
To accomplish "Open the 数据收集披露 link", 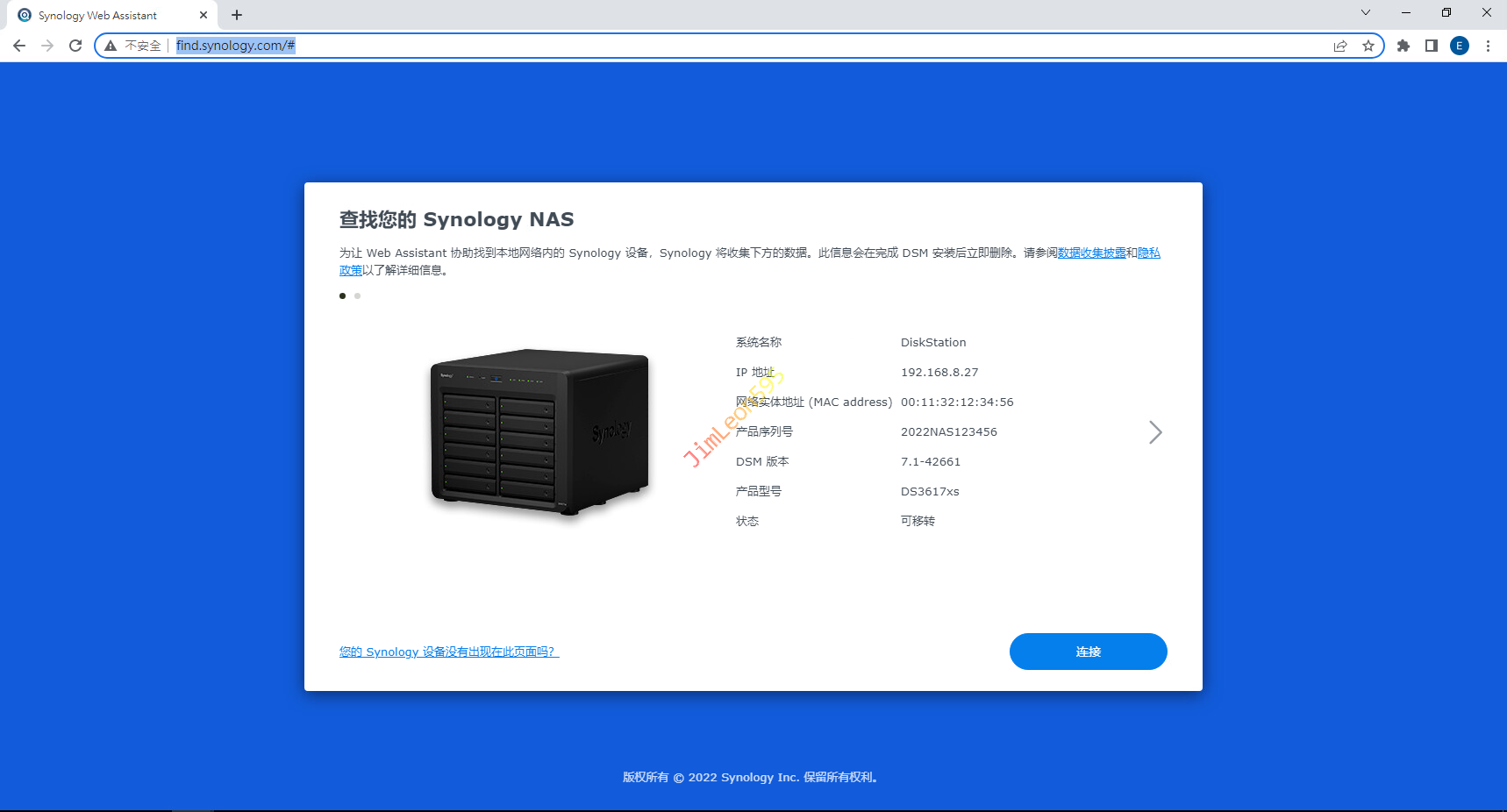I will coord(1091,253).
